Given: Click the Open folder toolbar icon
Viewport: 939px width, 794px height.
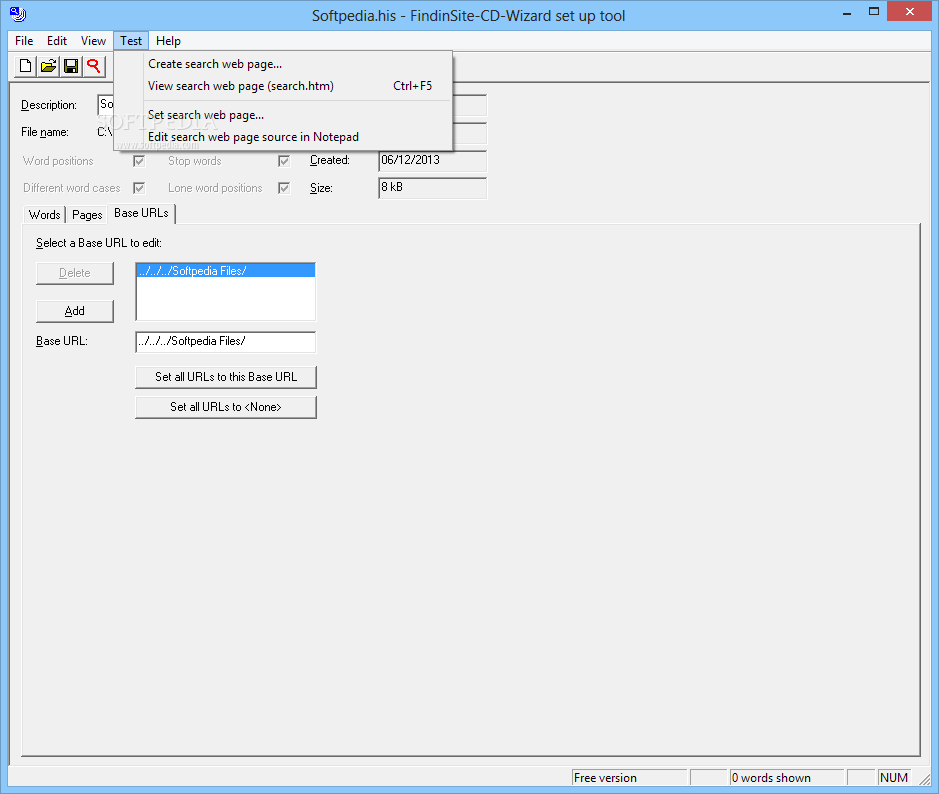Looking at the screenshot, I should click(x=48, y=66).
